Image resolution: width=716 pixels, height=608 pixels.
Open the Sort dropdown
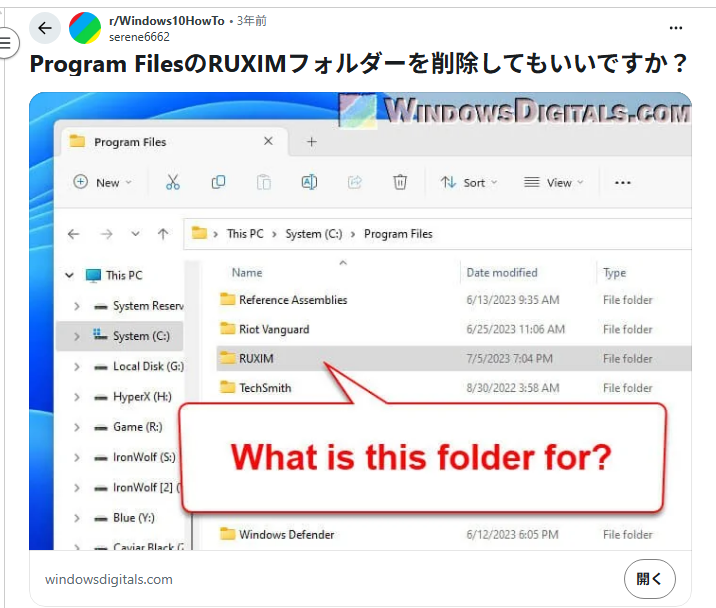tap(469, 183)
